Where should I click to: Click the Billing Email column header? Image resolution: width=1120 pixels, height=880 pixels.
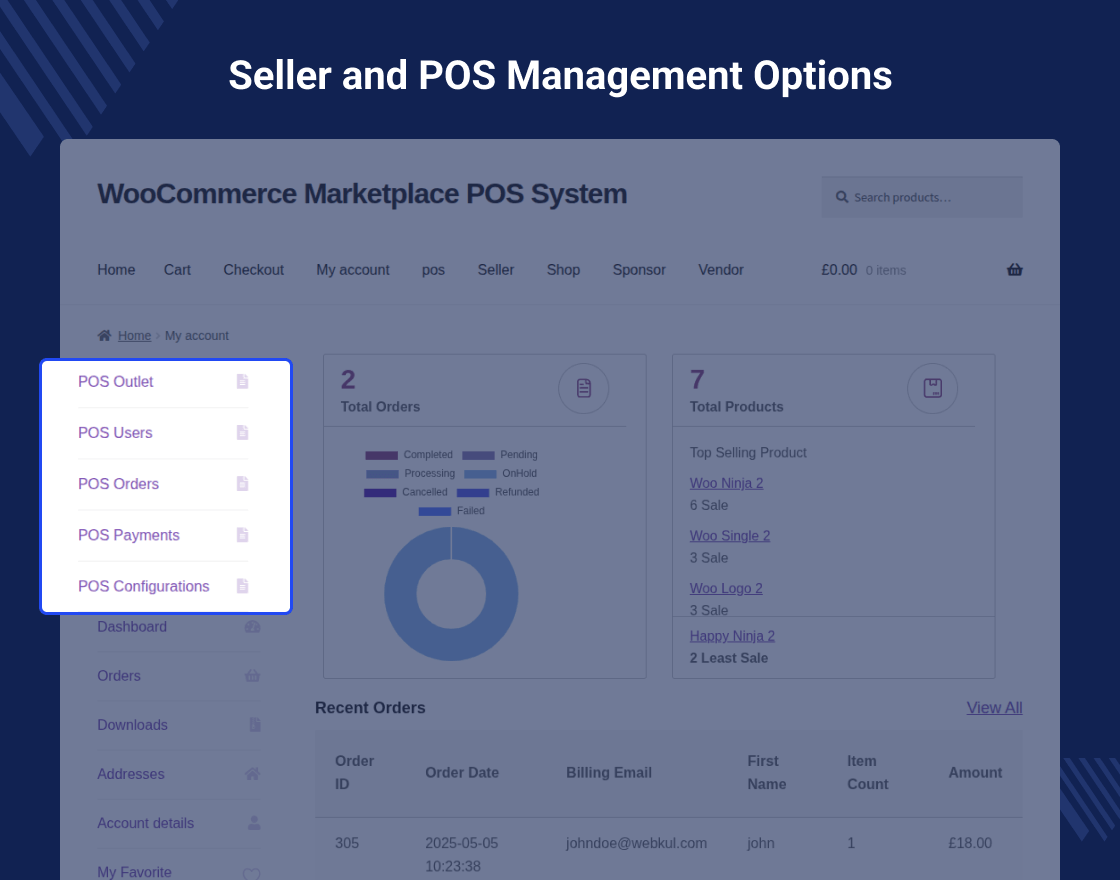tap(609, 772)
